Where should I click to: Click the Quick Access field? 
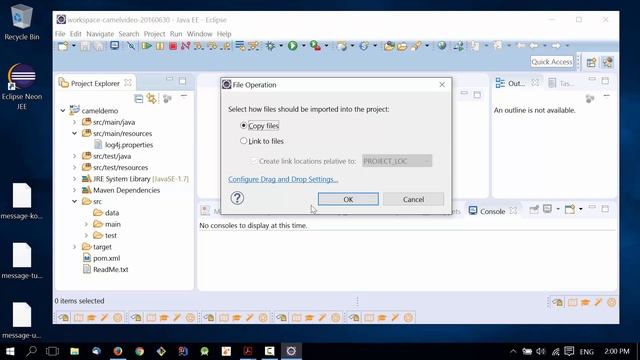pyautogui.click(x=552, y=62)
